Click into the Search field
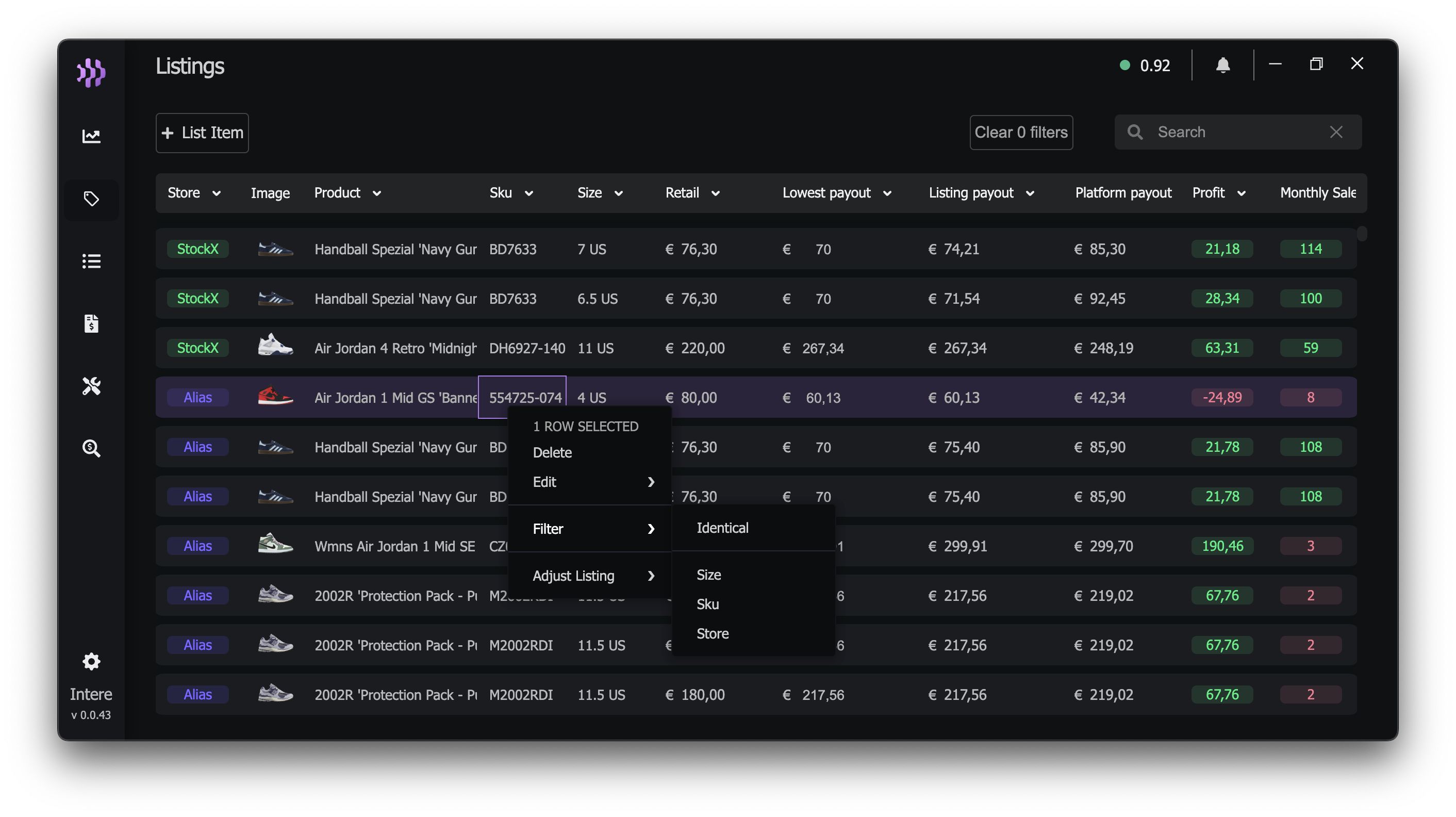Image resolution: width=1456 pixels, height=817 pixels. pos(1238,132)
